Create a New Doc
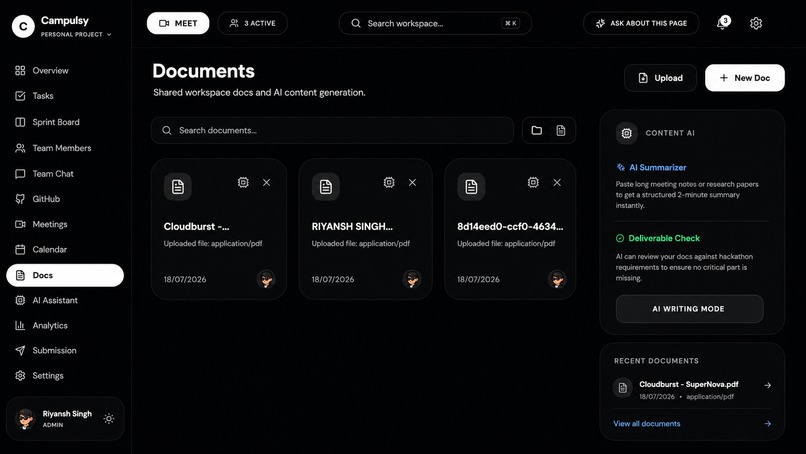The height and width of the screenshot is (454, 806). [x=745, y=78]
